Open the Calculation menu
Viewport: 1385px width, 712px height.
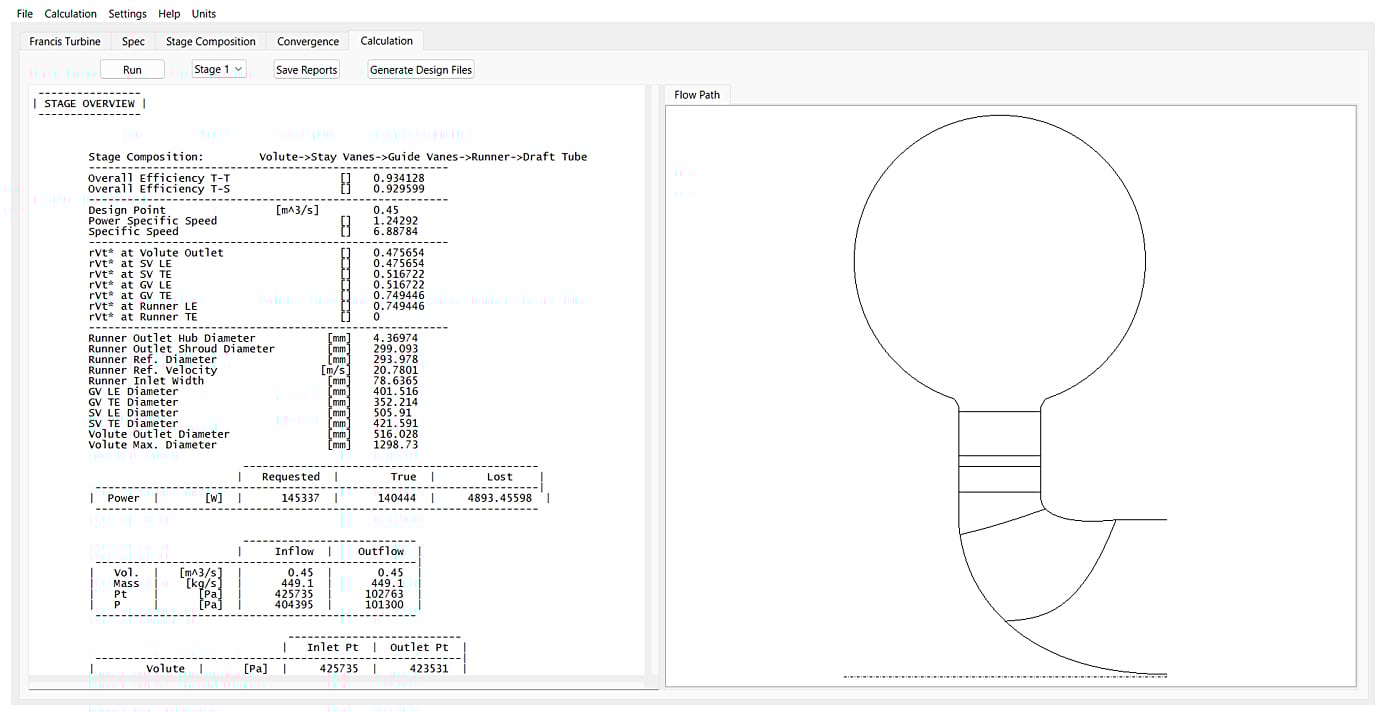[70, 13]
